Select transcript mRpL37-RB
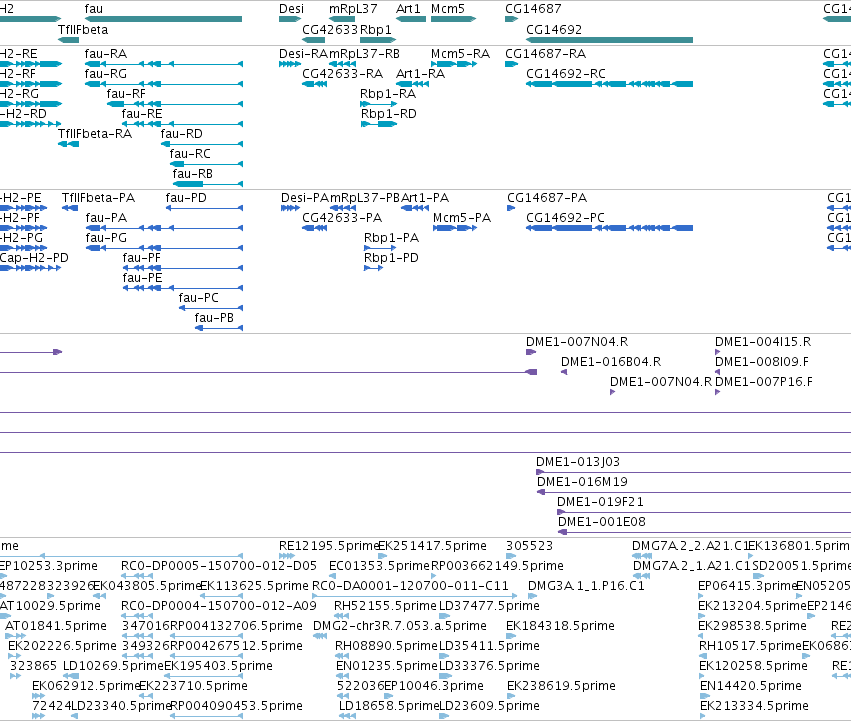Screen dimensions: 851x721 364,54
